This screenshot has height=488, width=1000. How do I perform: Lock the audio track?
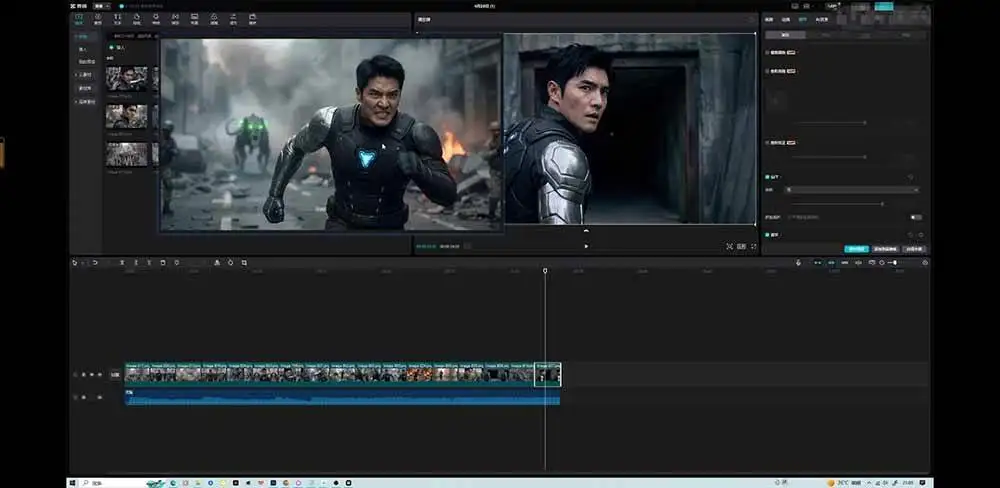tap(84, 397)
